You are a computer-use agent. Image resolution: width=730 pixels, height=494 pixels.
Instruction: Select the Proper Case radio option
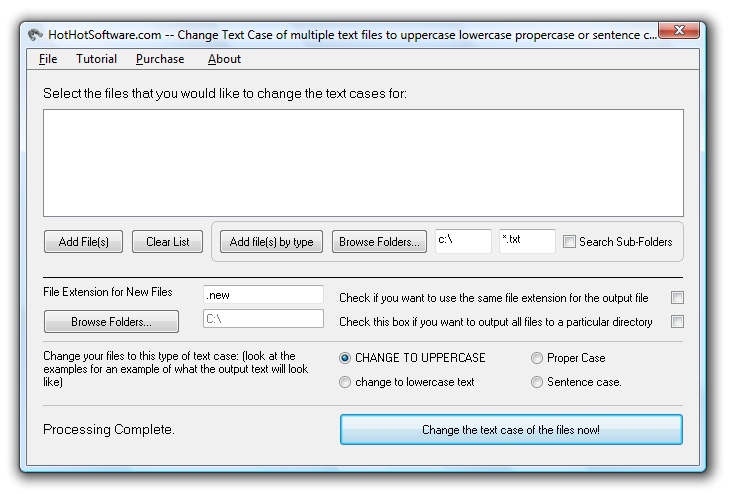537,358
